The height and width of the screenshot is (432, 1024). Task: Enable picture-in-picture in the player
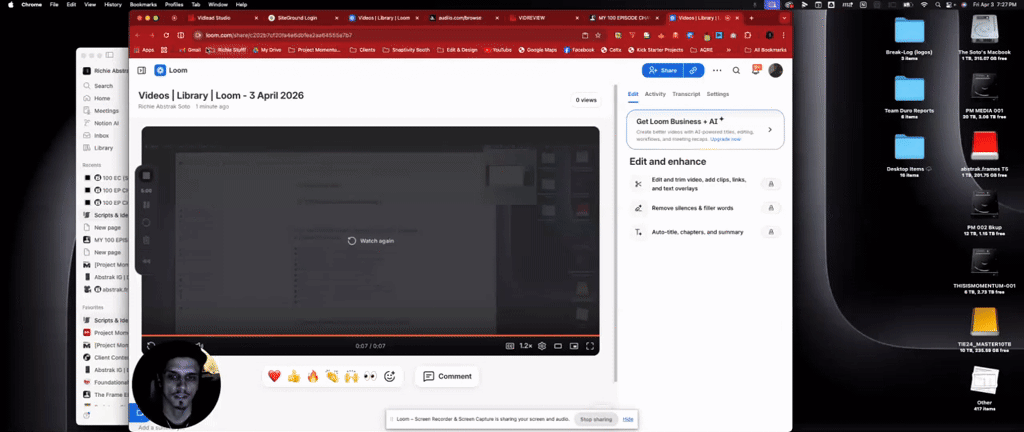pos(574,346)
